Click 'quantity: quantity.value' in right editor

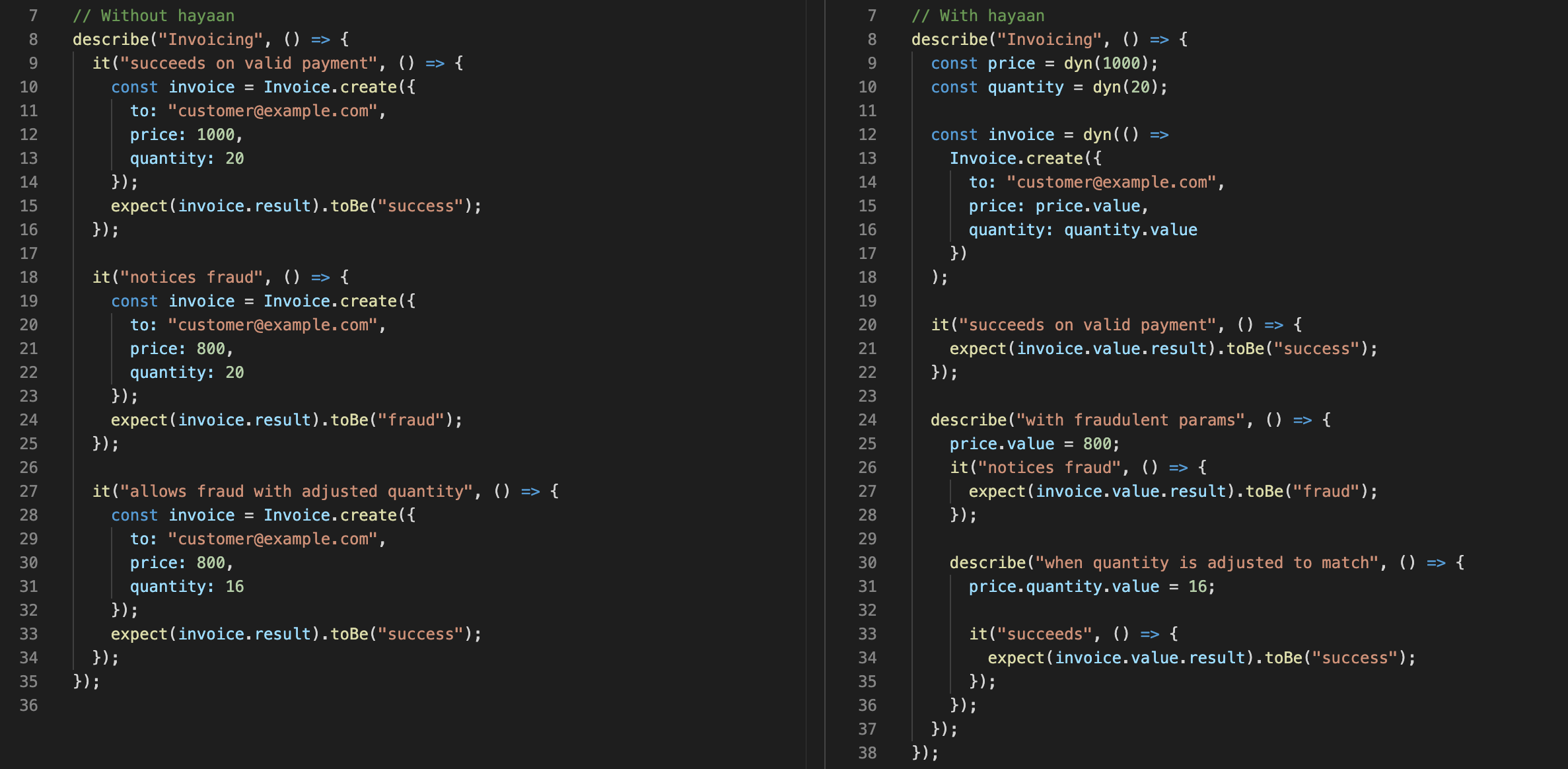(x=1083, y=230)
